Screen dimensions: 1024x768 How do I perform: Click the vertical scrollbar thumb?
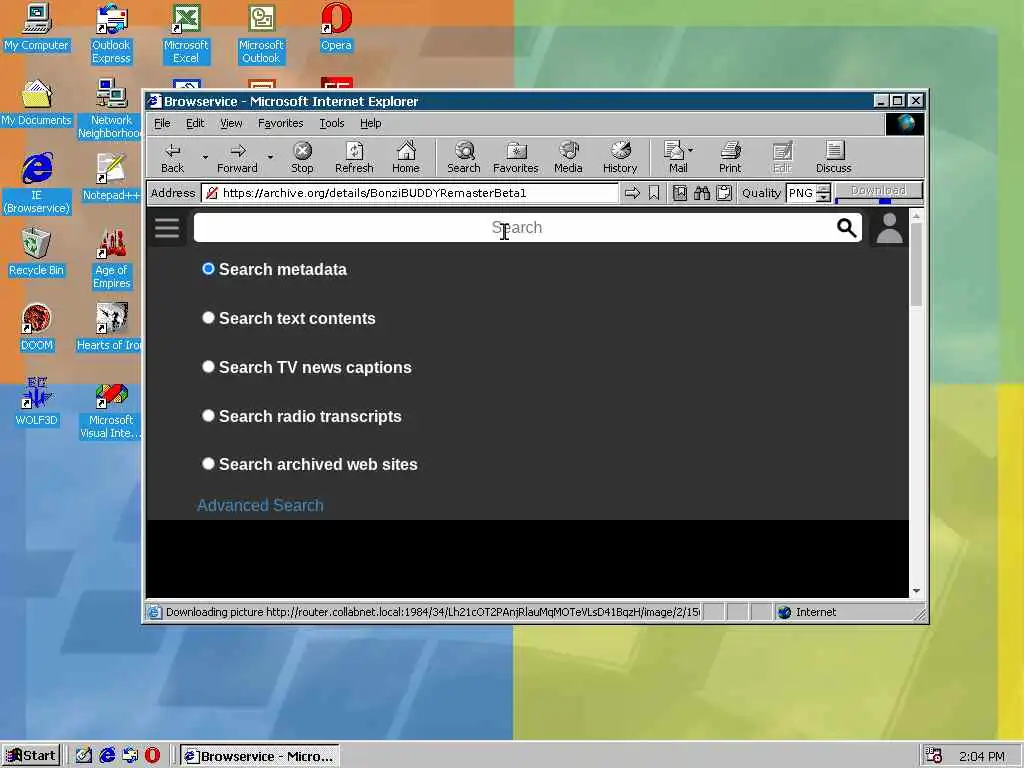click(x=916, y=264)
